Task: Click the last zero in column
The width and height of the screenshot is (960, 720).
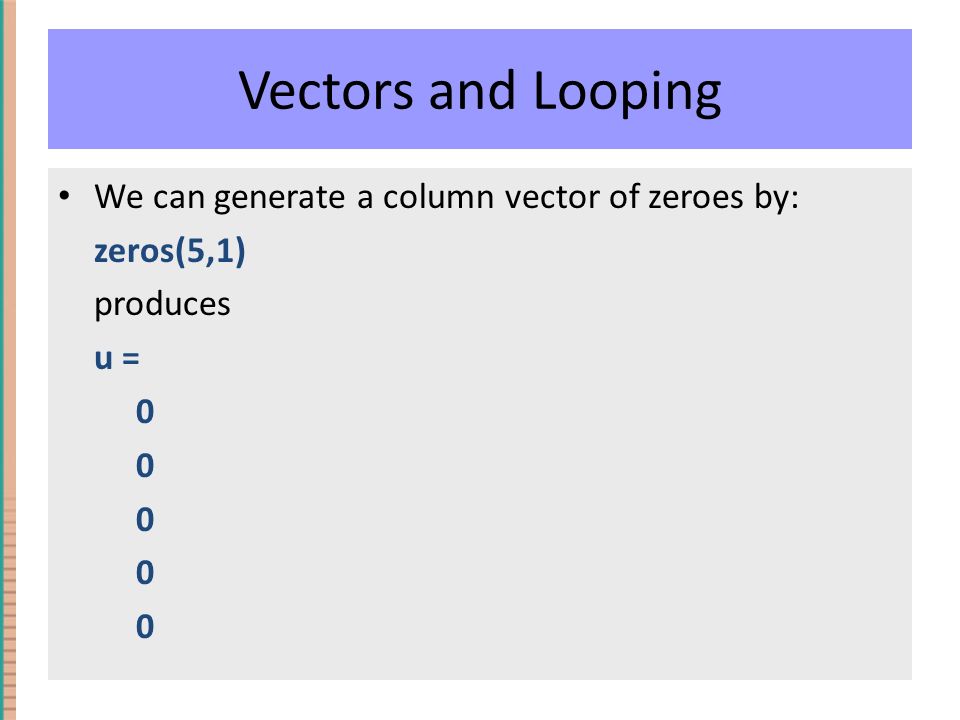Action: coord(145,626)
